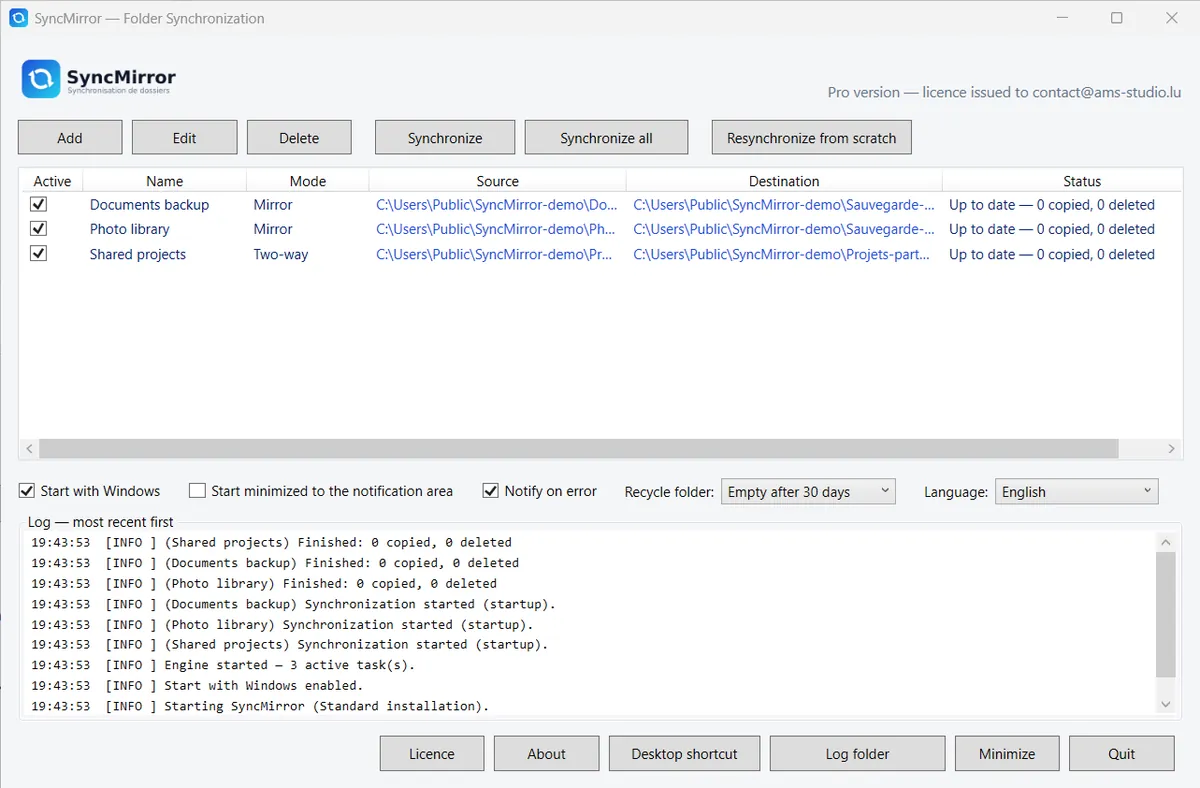The image size is (1200, 788).
Task: Click the log scrollbar up arrow
Action: tap(1165, 541)
